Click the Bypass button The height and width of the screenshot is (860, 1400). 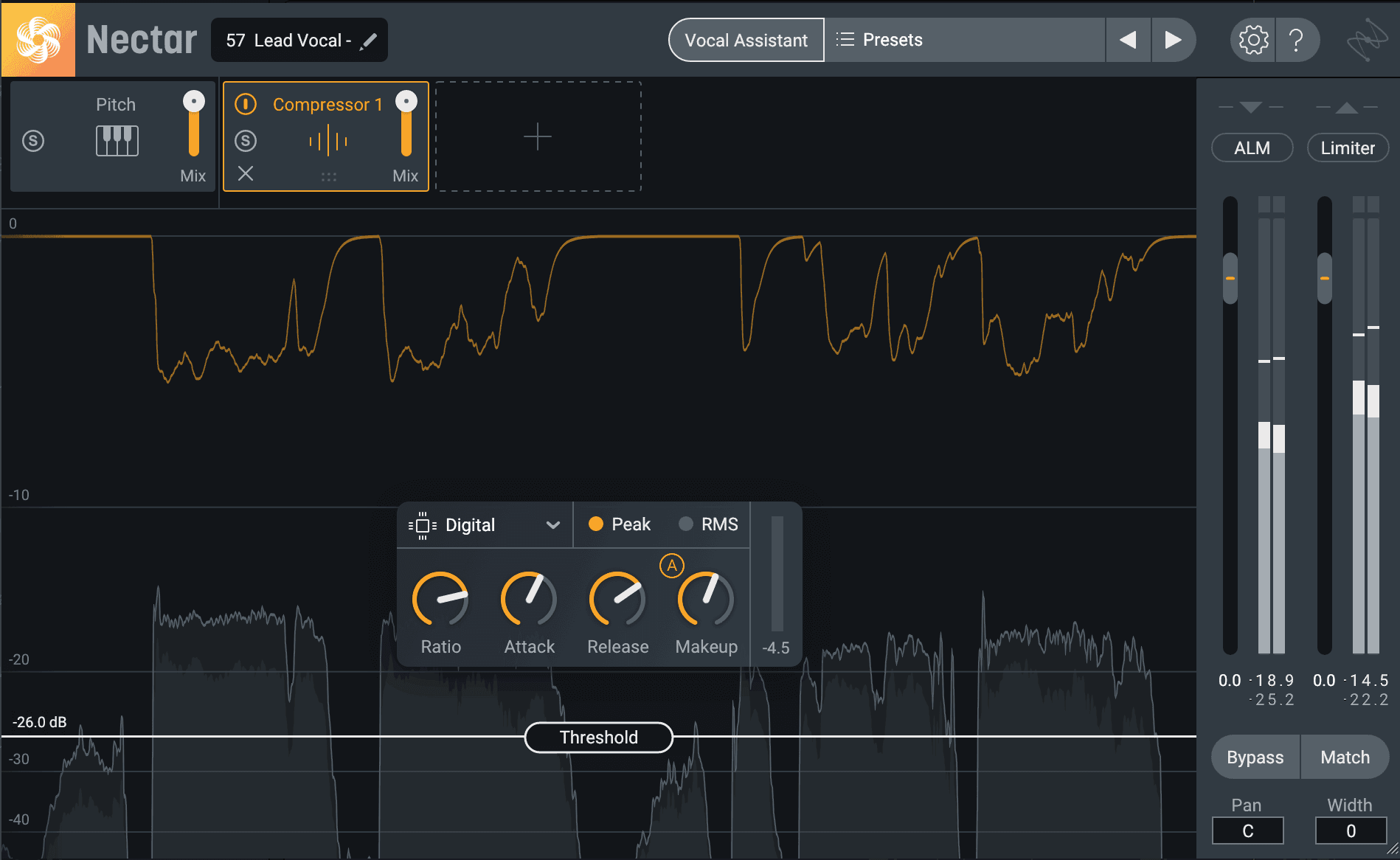1255,757
